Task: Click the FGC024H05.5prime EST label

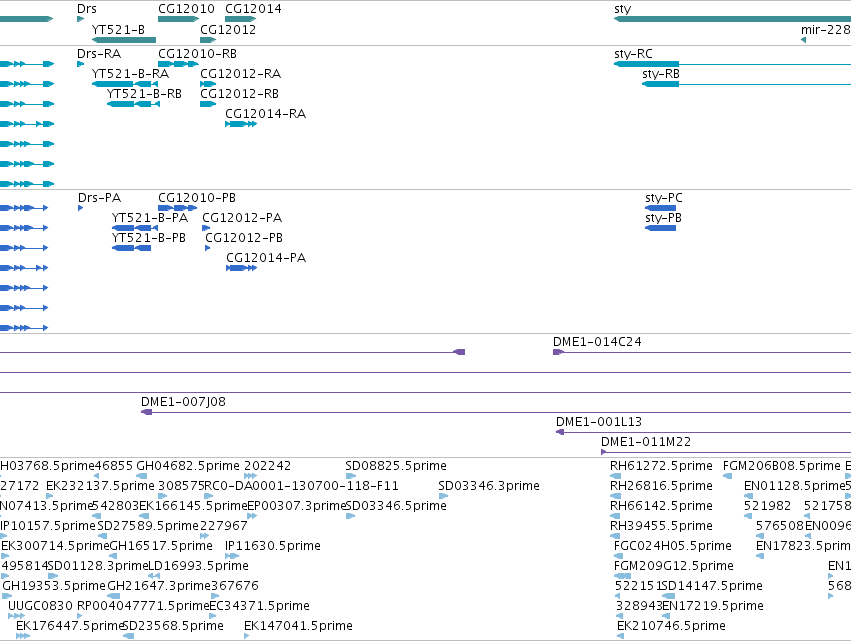Action: [672, 545]
